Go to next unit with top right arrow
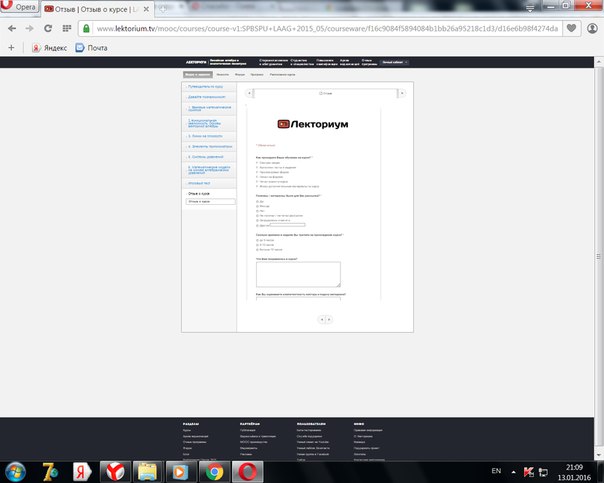Image resolution: width=604 pixels, height=483 pixels. 402,93
